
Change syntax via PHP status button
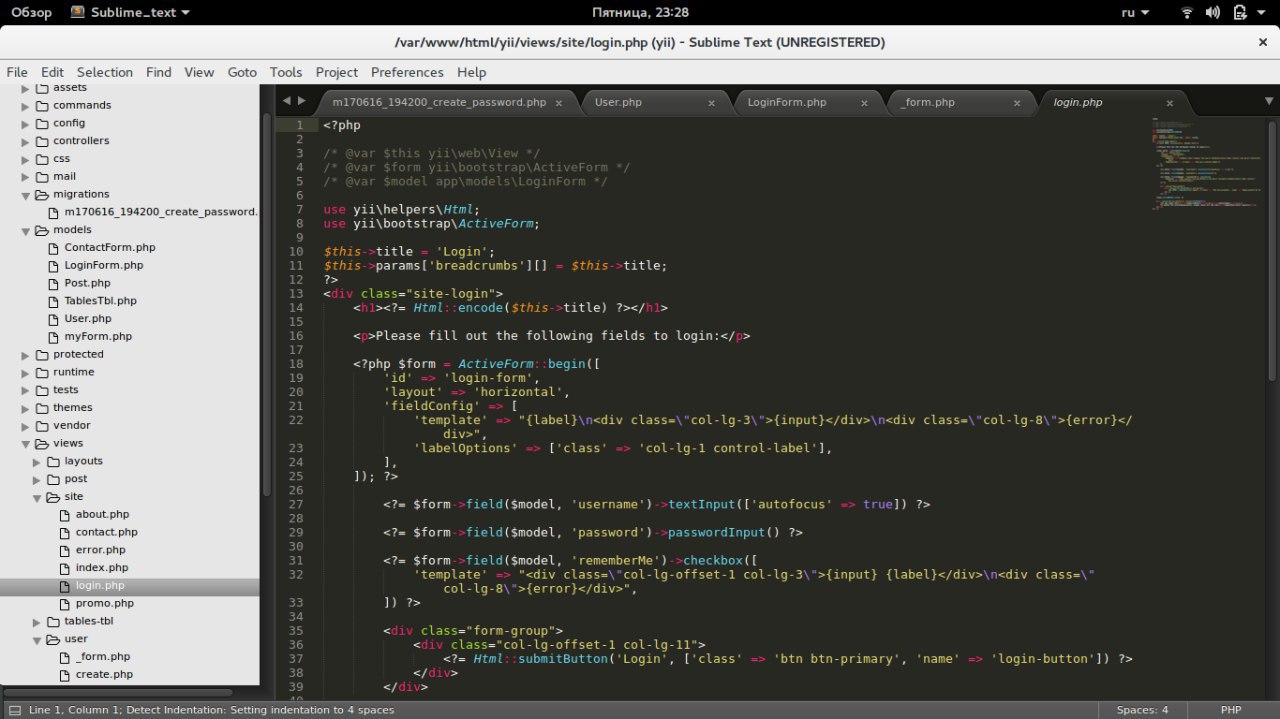pyautogui.click(x=1231, y=710)
